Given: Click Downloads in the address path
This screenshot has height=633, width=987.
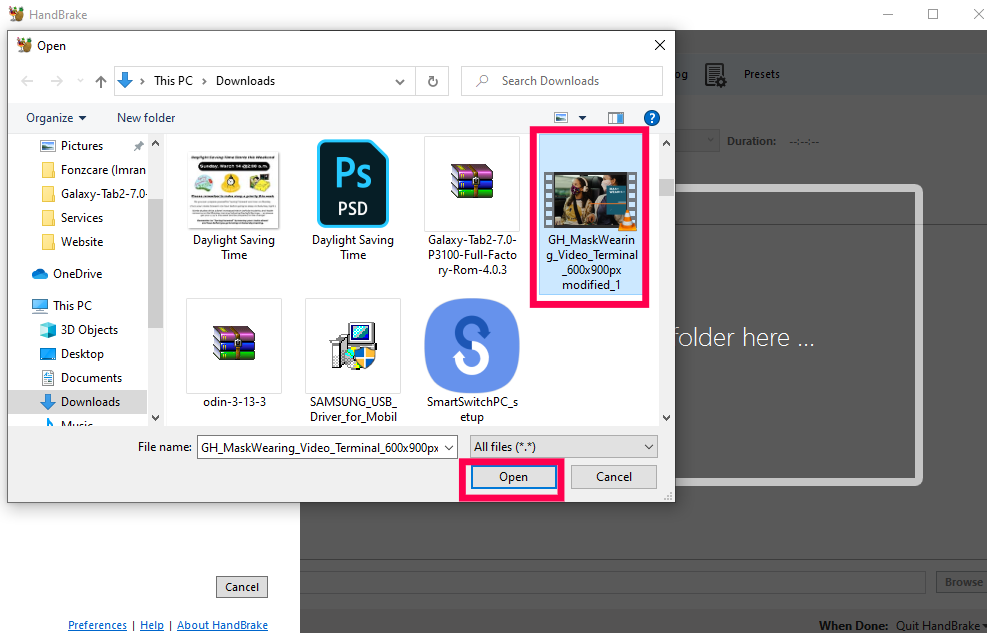Looking at the screenshot, I should pos(245,81).
